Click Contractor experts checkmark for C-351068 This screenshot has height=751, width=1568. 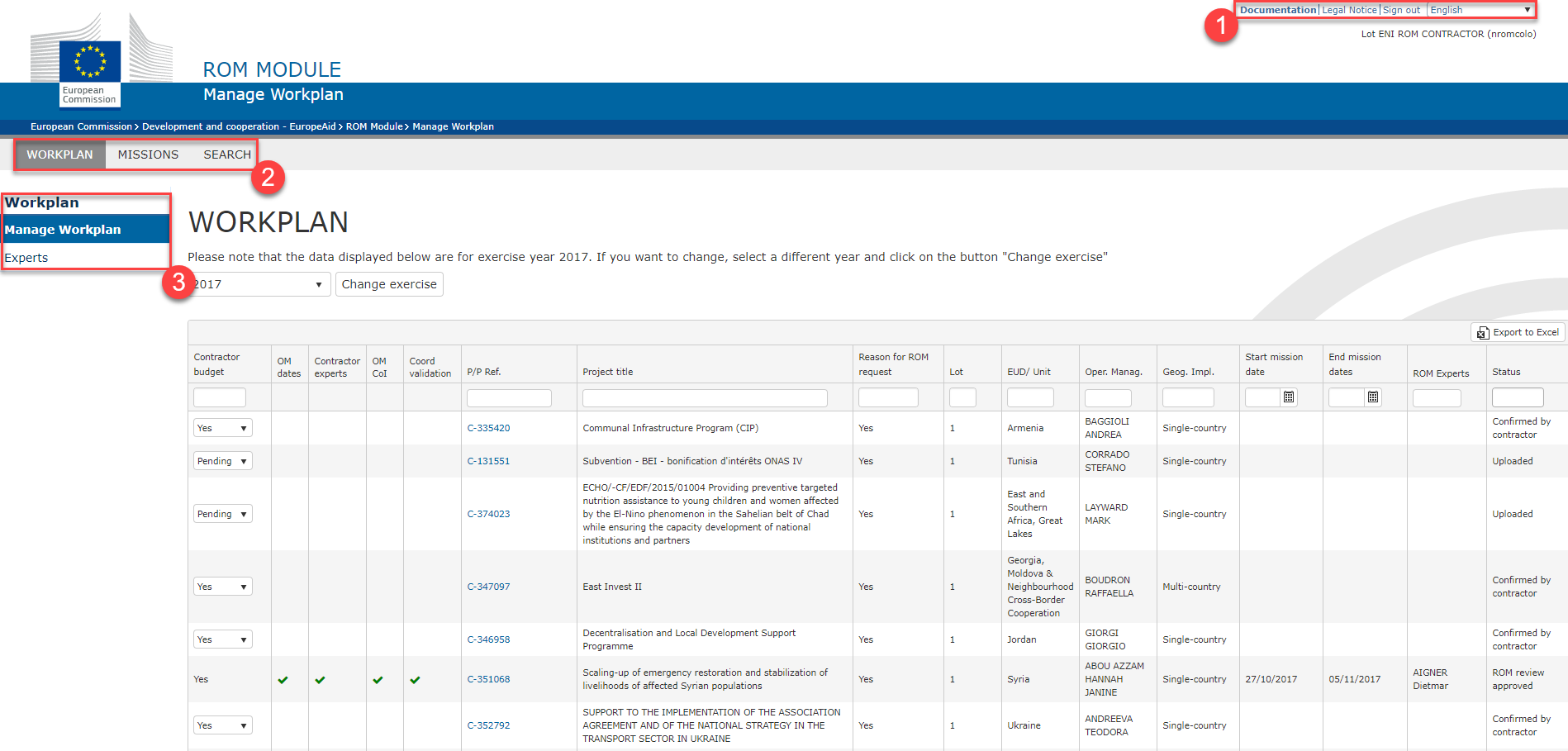click(x=321, y=680)
